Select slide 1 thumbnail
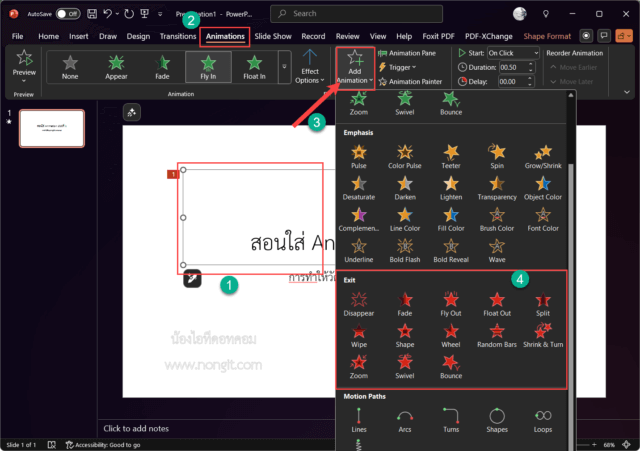This screenshot has height=451, width=640. coord(52,128)
